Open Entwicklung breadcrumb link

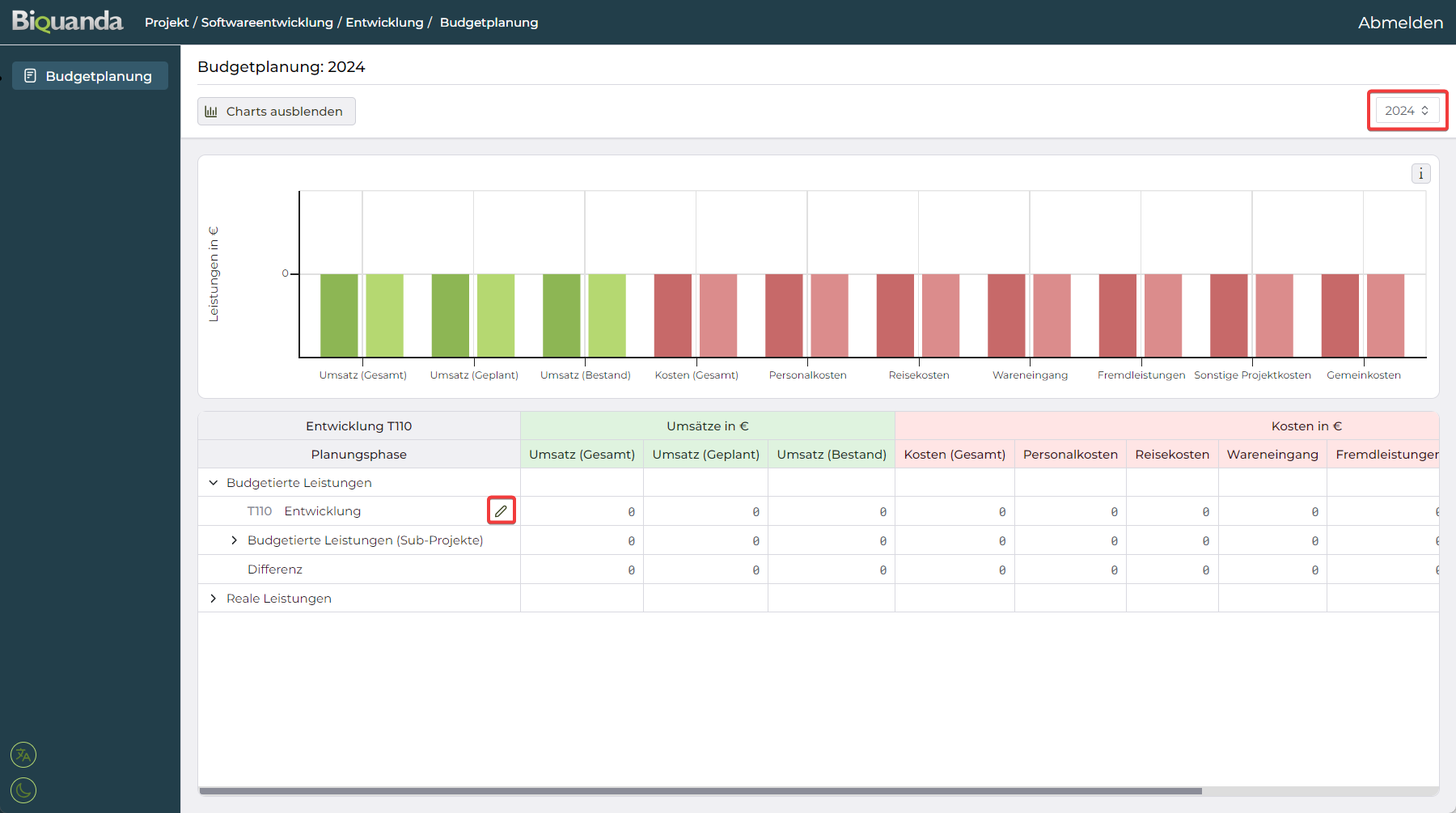384,23
